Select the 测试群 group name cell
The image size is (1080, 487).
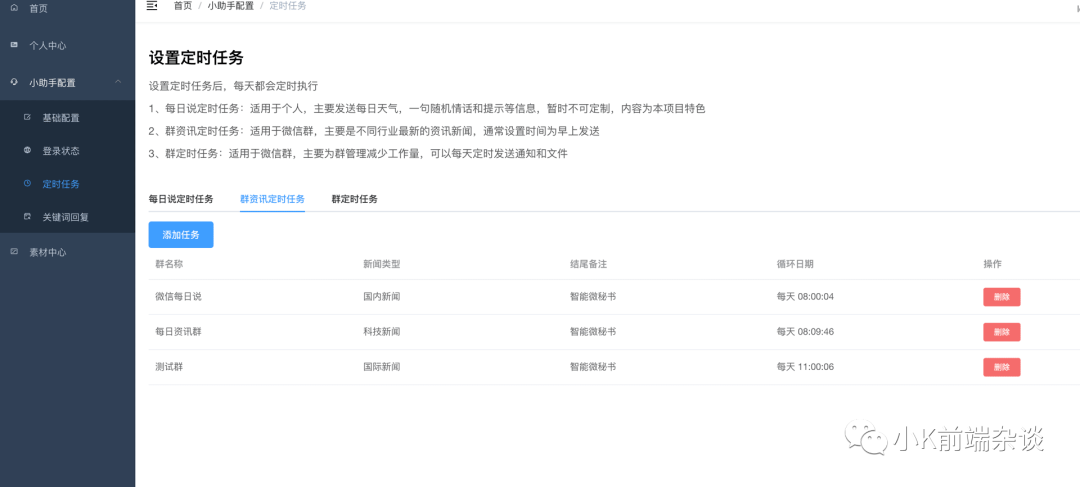click(169, 367)
